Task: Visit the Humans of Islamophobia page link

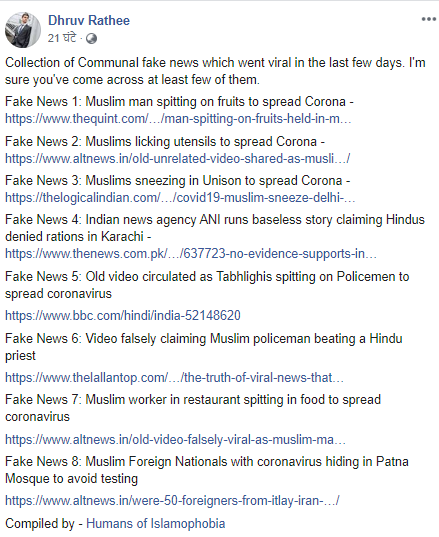Action: pos(155,524)
